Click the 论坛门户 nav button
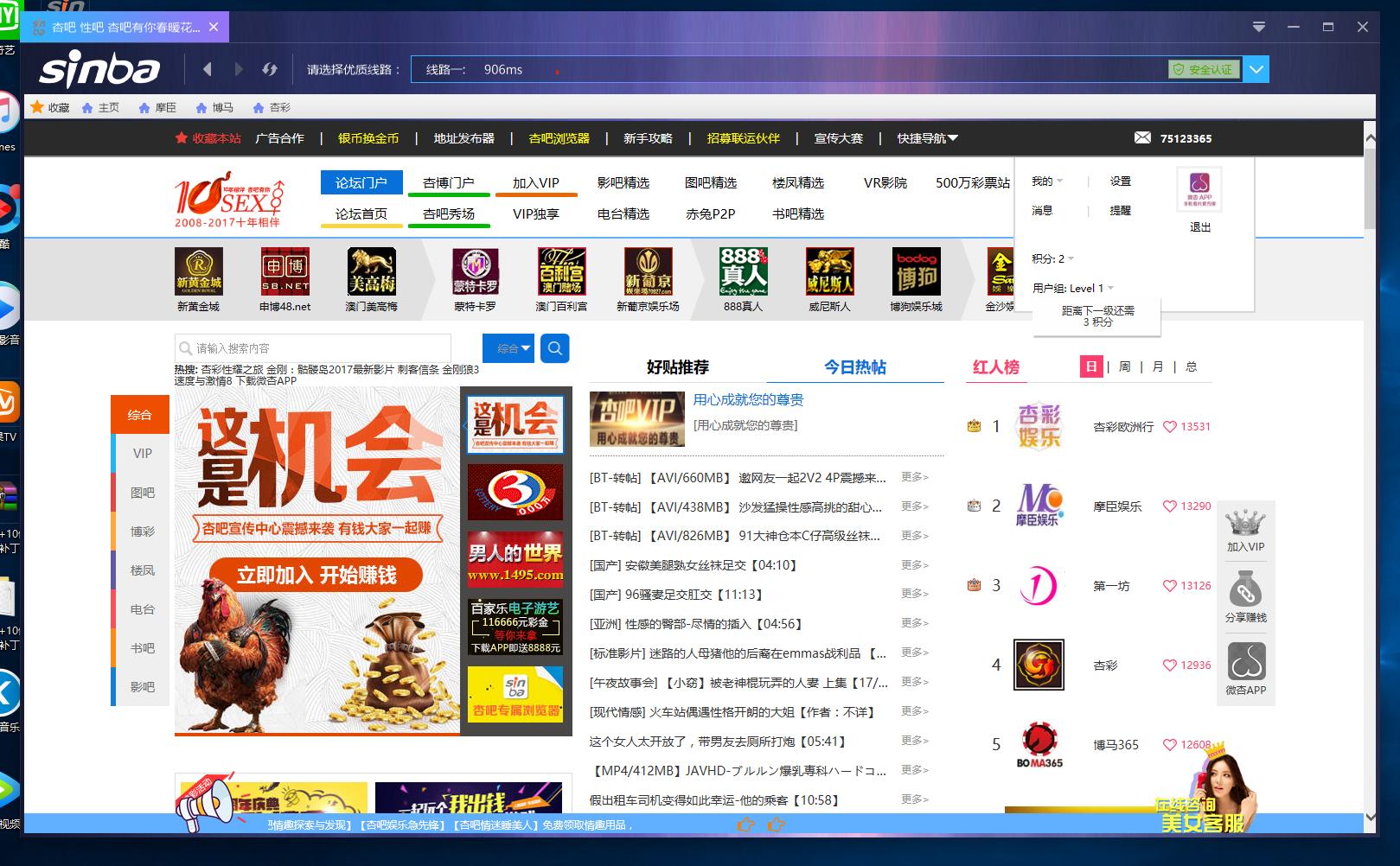The width and height of the screenshot is (1400, 866). 361,182
